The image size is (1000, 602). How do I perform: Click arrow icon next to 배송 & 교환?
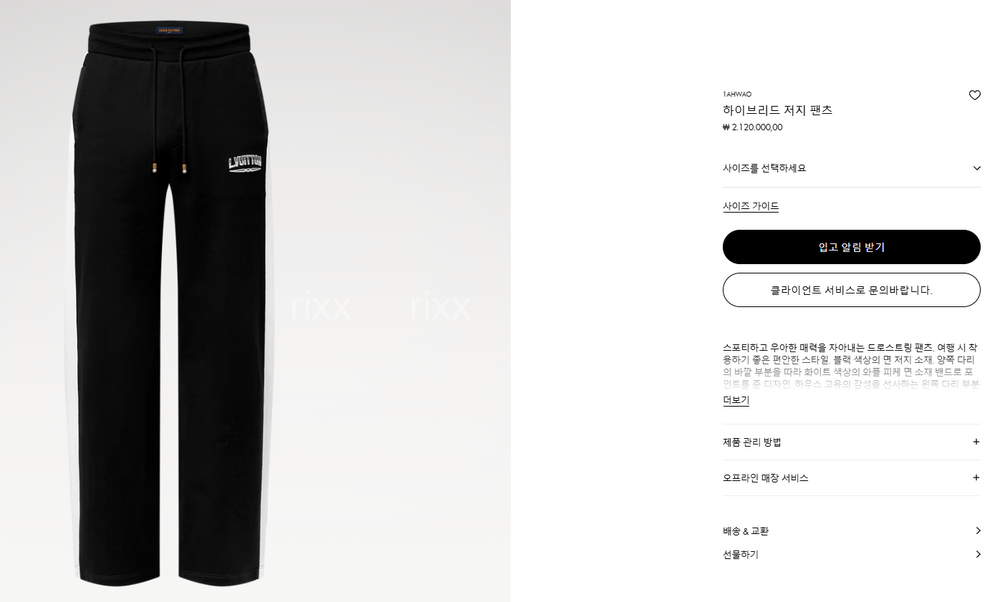point(978,531)
